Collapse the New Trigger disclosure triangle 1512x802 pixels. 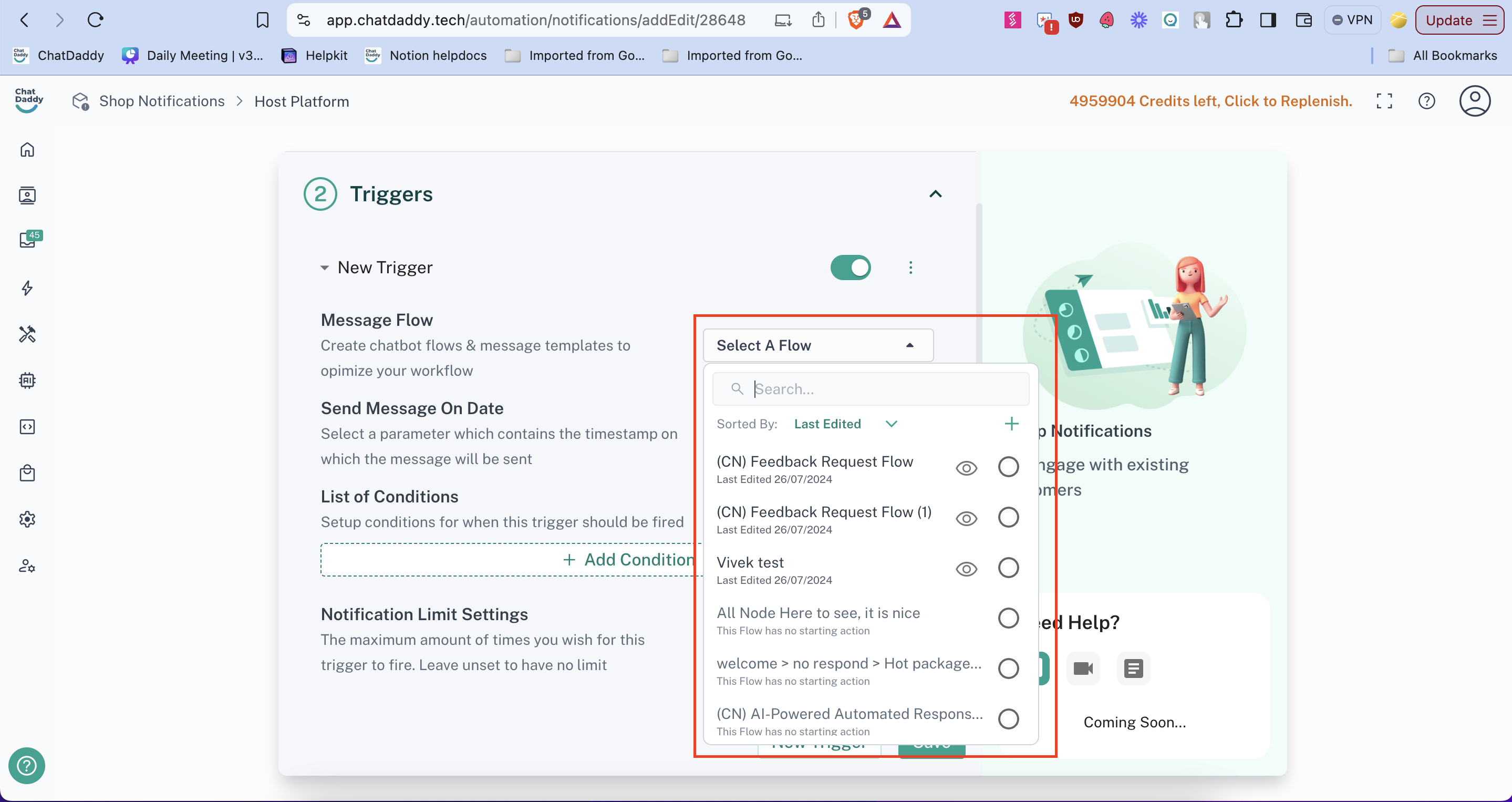click(x=324, y=268)
